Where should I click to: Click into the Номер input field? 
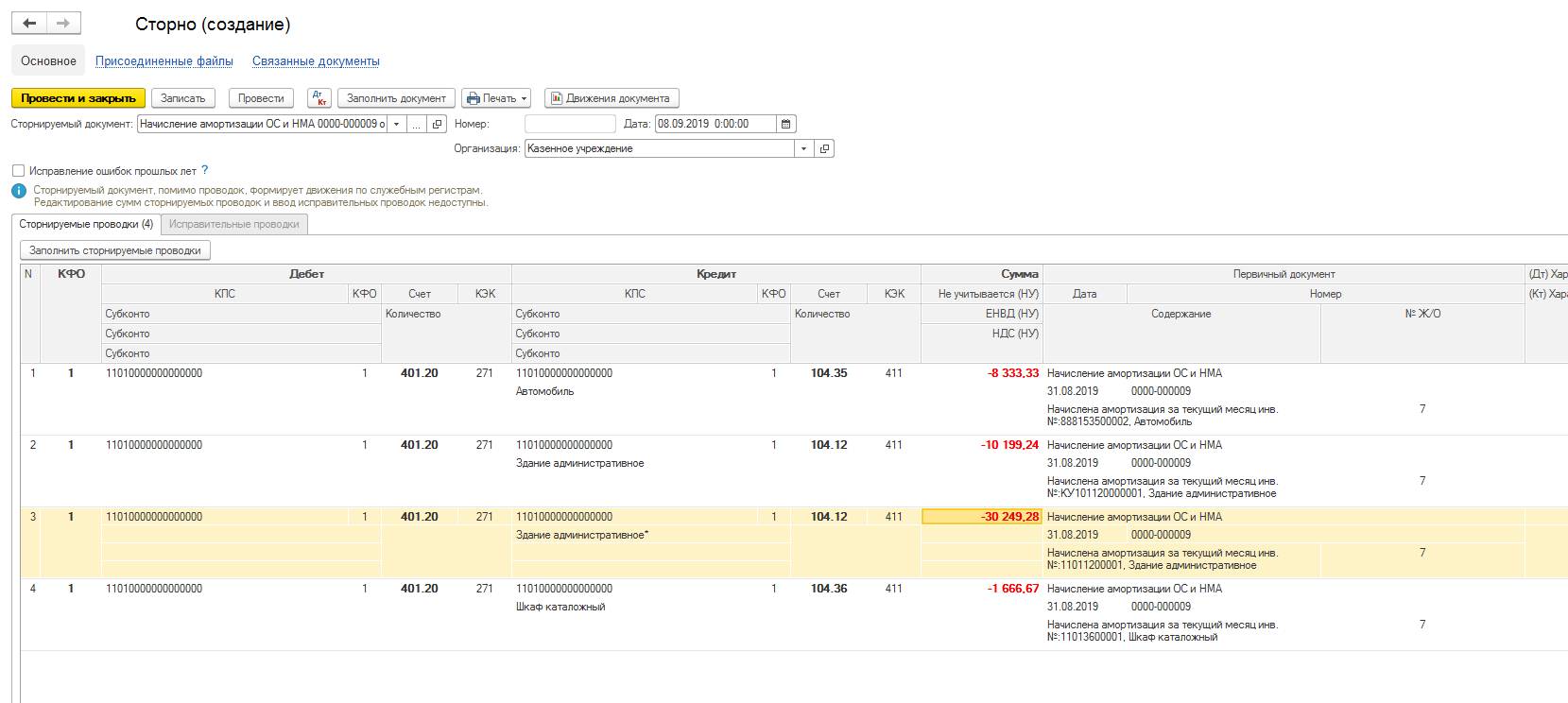tap(570, 124)
